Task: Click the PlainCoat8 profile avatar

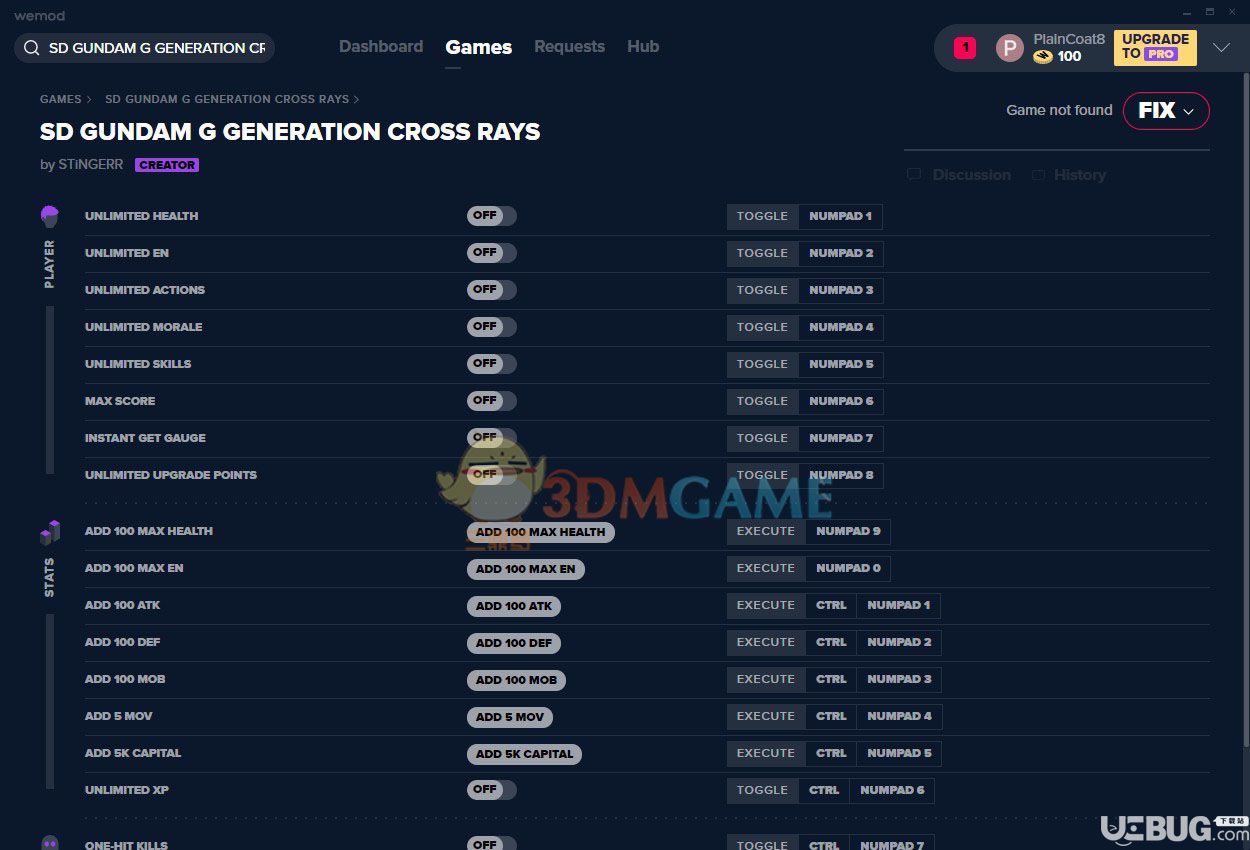Action: 1010,48
